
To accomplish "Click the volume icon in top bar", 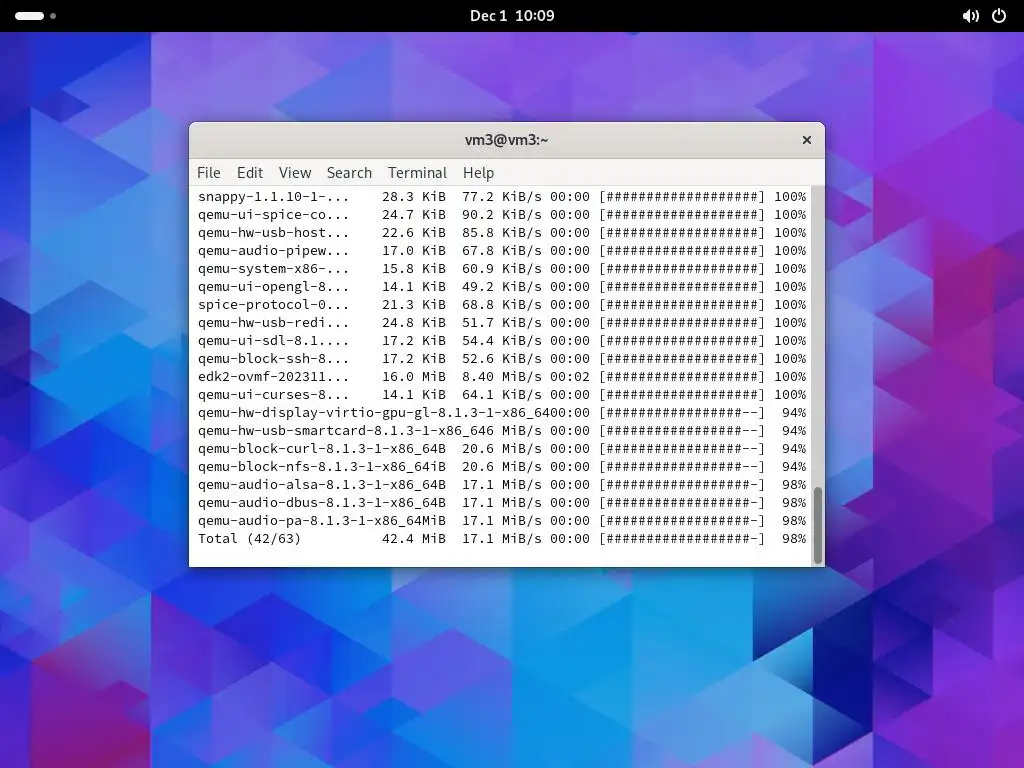I will (x=970, y=16).
